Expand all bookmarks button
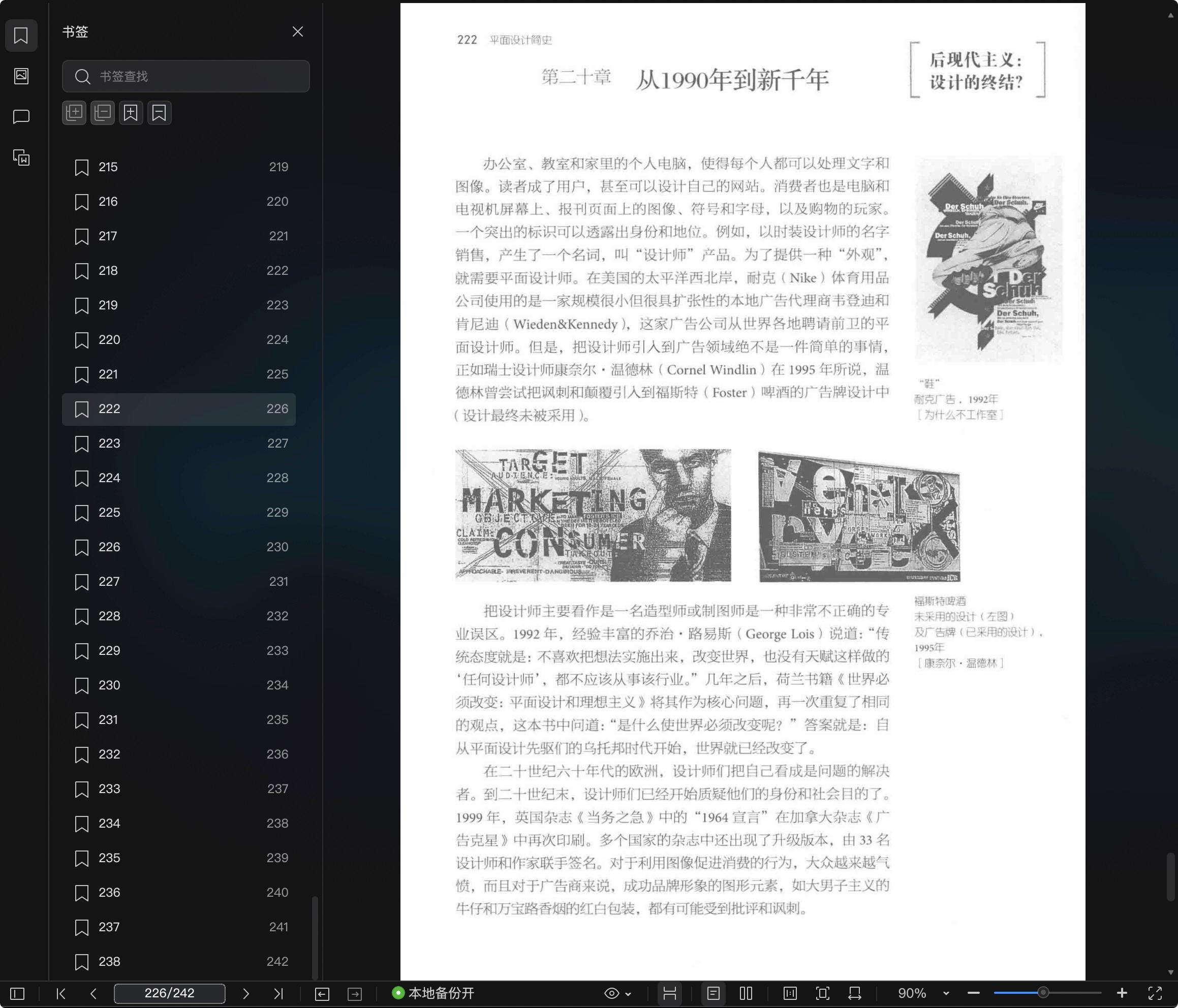This screenshot has width=1178, height=1008. 74,113
